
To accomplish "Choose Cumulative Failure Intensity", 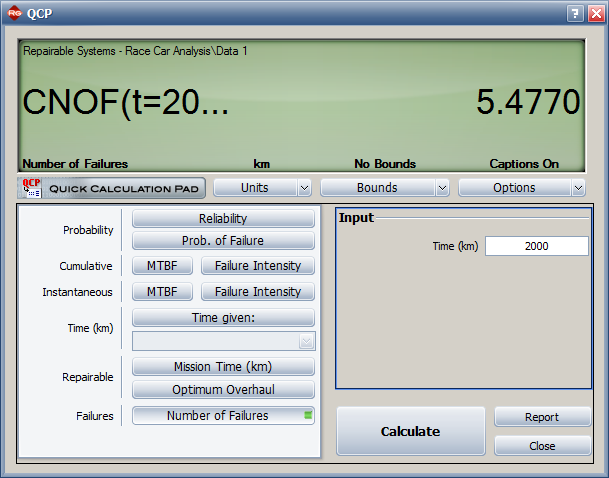I will [257, 266].
